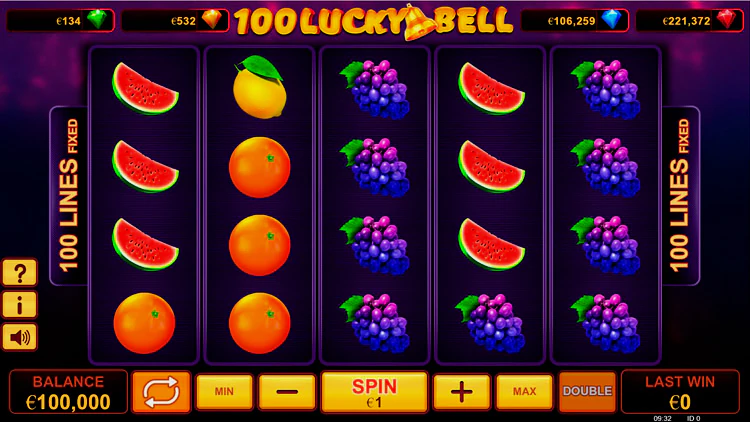Click the SPIN €1 button
The width and height of the screenshot is (750, 422).
pos(375,392)
